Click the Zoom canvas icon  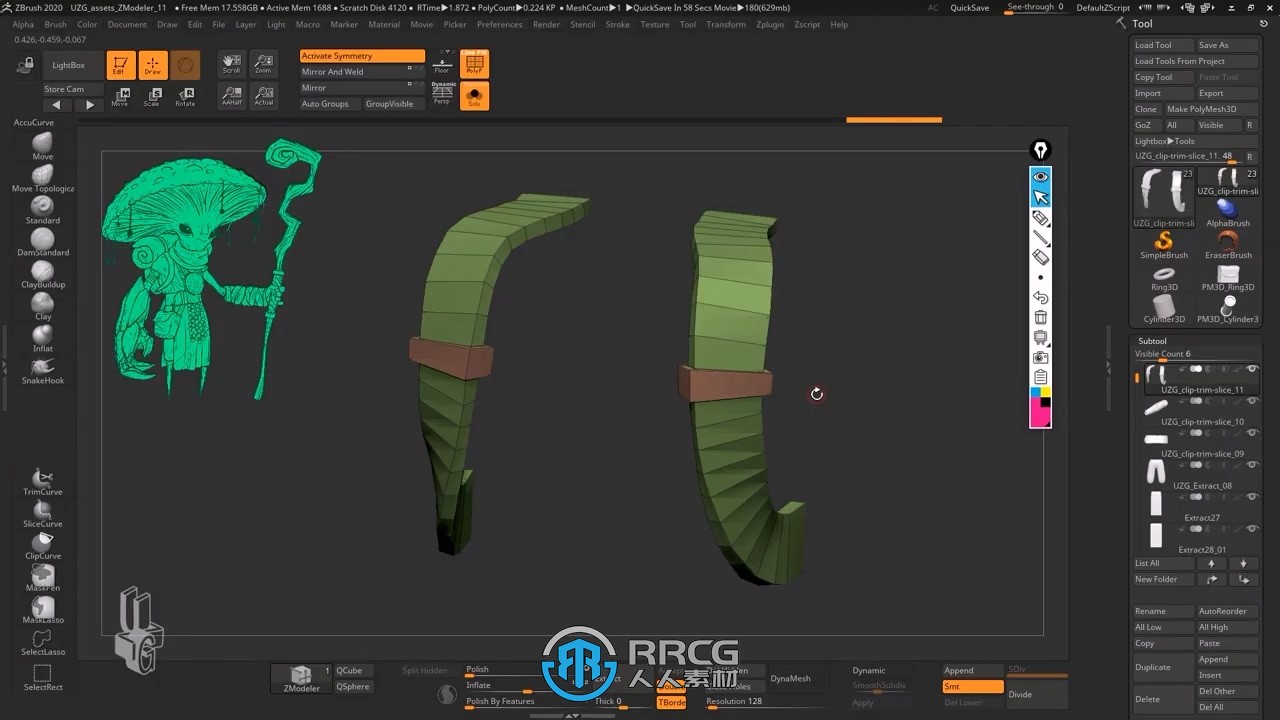coord(263,64)
